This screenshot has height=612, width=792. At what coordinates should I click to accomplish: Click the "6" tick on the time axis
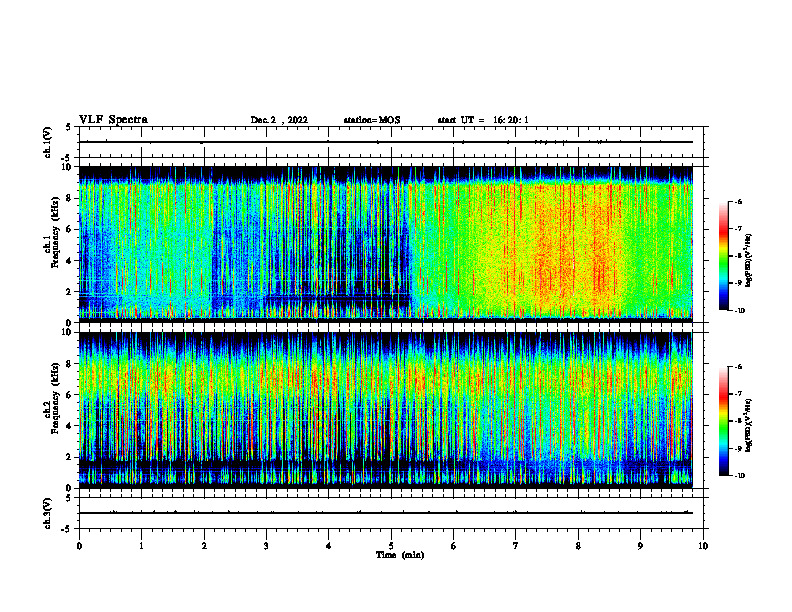click(x=453, y=546)
